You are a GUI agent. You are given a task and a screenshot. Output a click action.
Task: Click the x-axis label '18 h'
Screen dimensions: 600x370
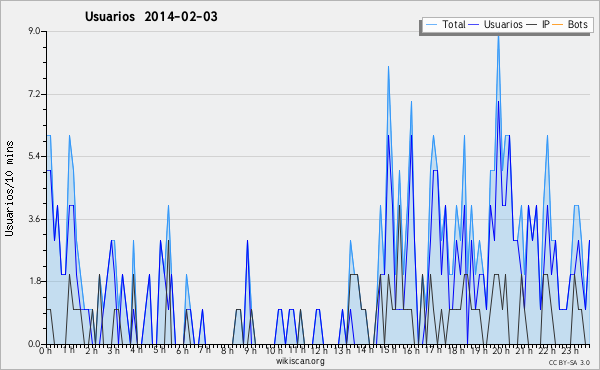[x=456, y=350]
